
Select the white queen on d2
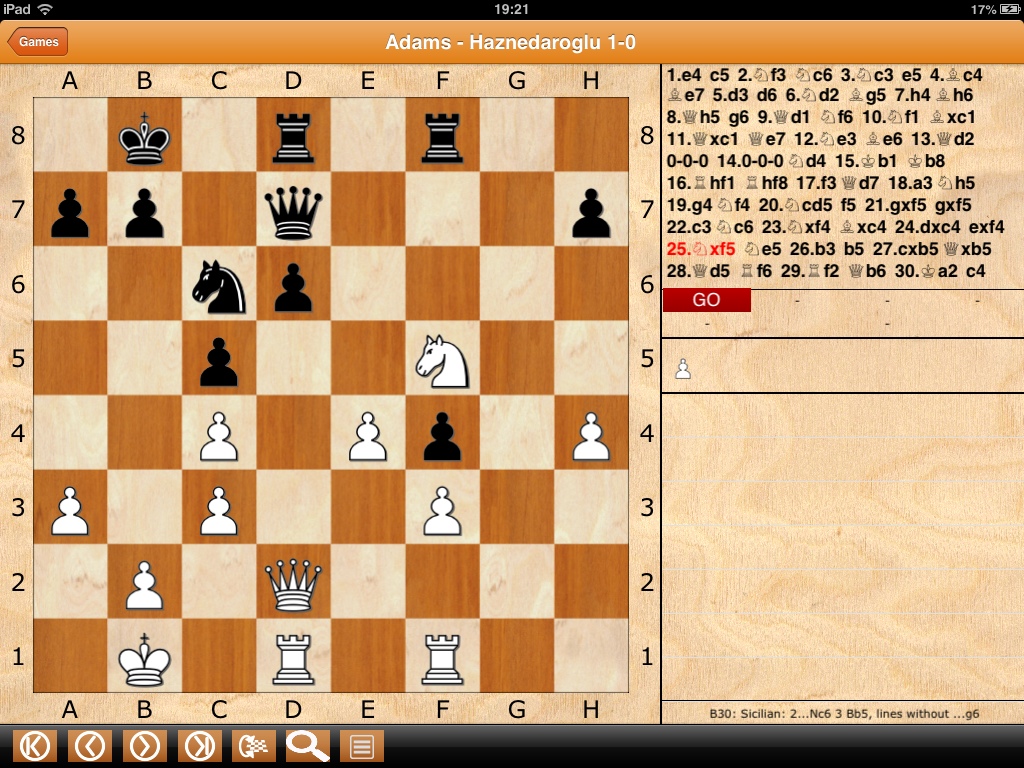pos(294,584)
